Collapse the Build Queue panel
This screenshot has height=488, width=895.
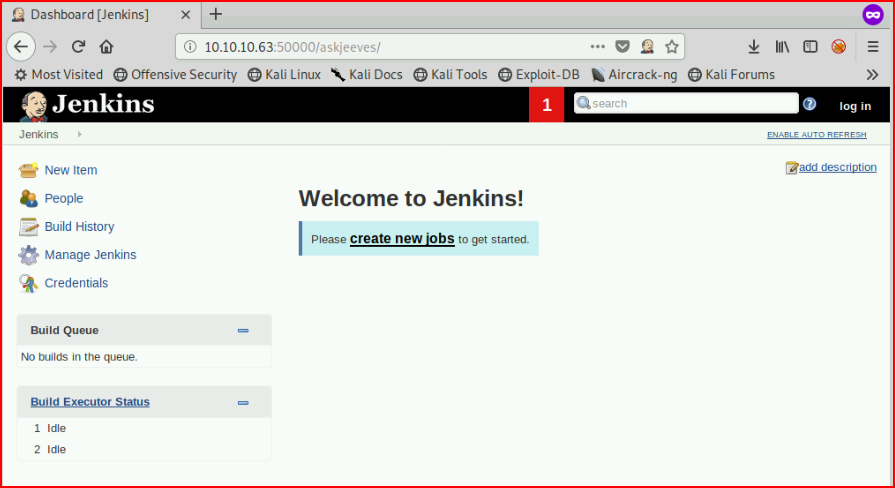pos(243,330)
